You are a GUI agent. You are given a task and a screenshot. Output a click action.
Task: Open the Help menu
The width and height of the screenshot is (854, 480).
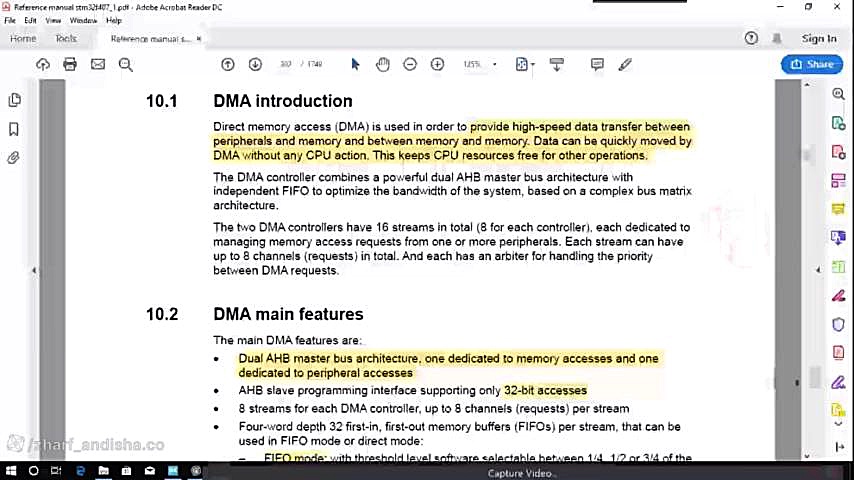pos(113,21)
